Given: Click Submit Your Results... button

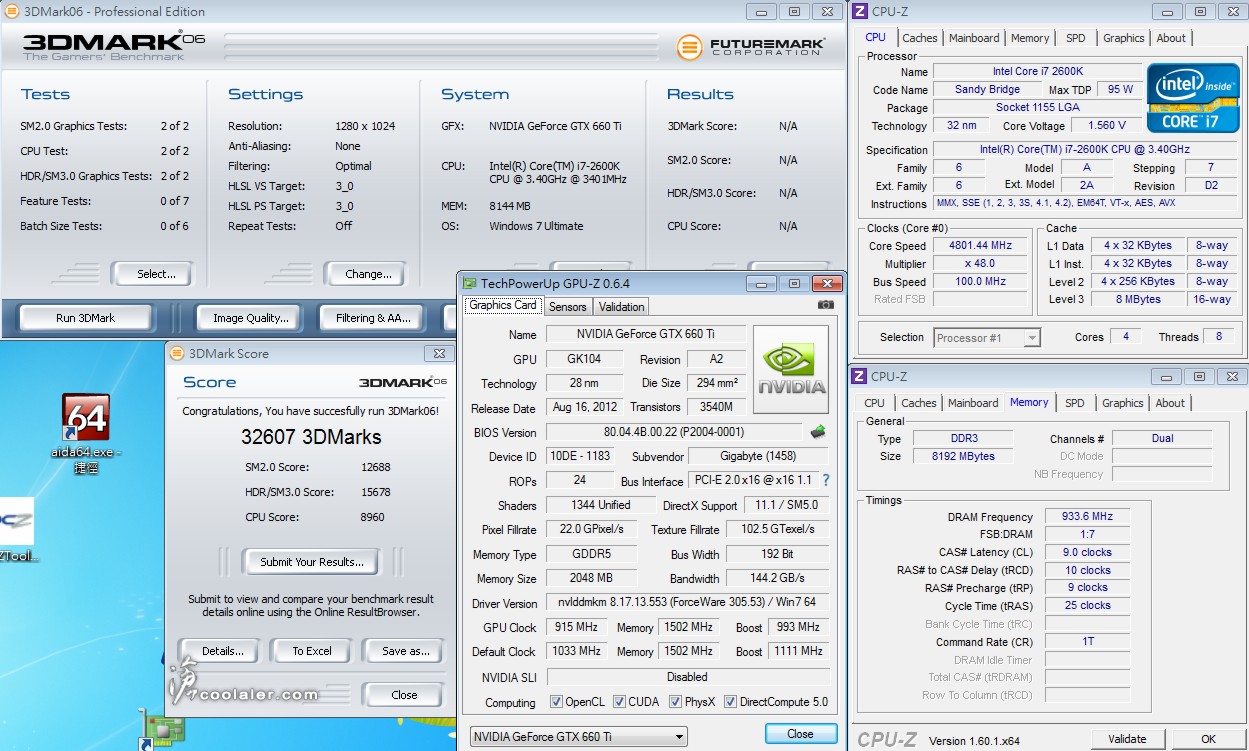Looking at the screenshot, I should click(312, 562).
